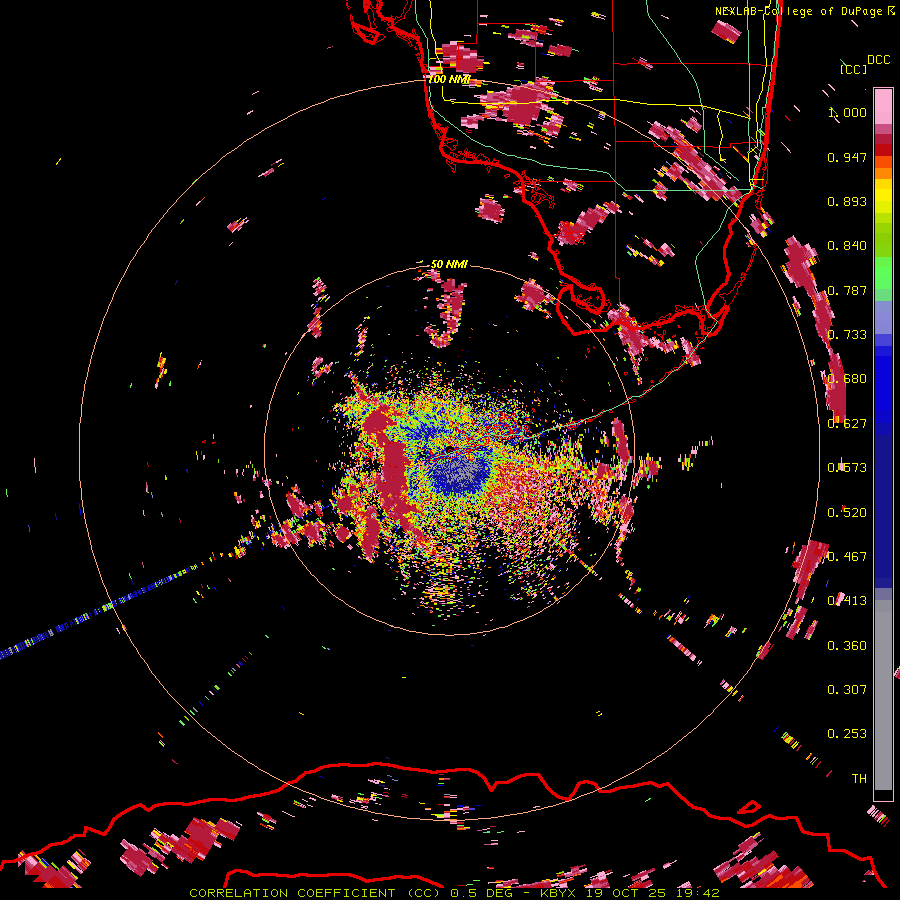Select the 0.520 scale value
900x900 pixels.
tap(847, 513)
